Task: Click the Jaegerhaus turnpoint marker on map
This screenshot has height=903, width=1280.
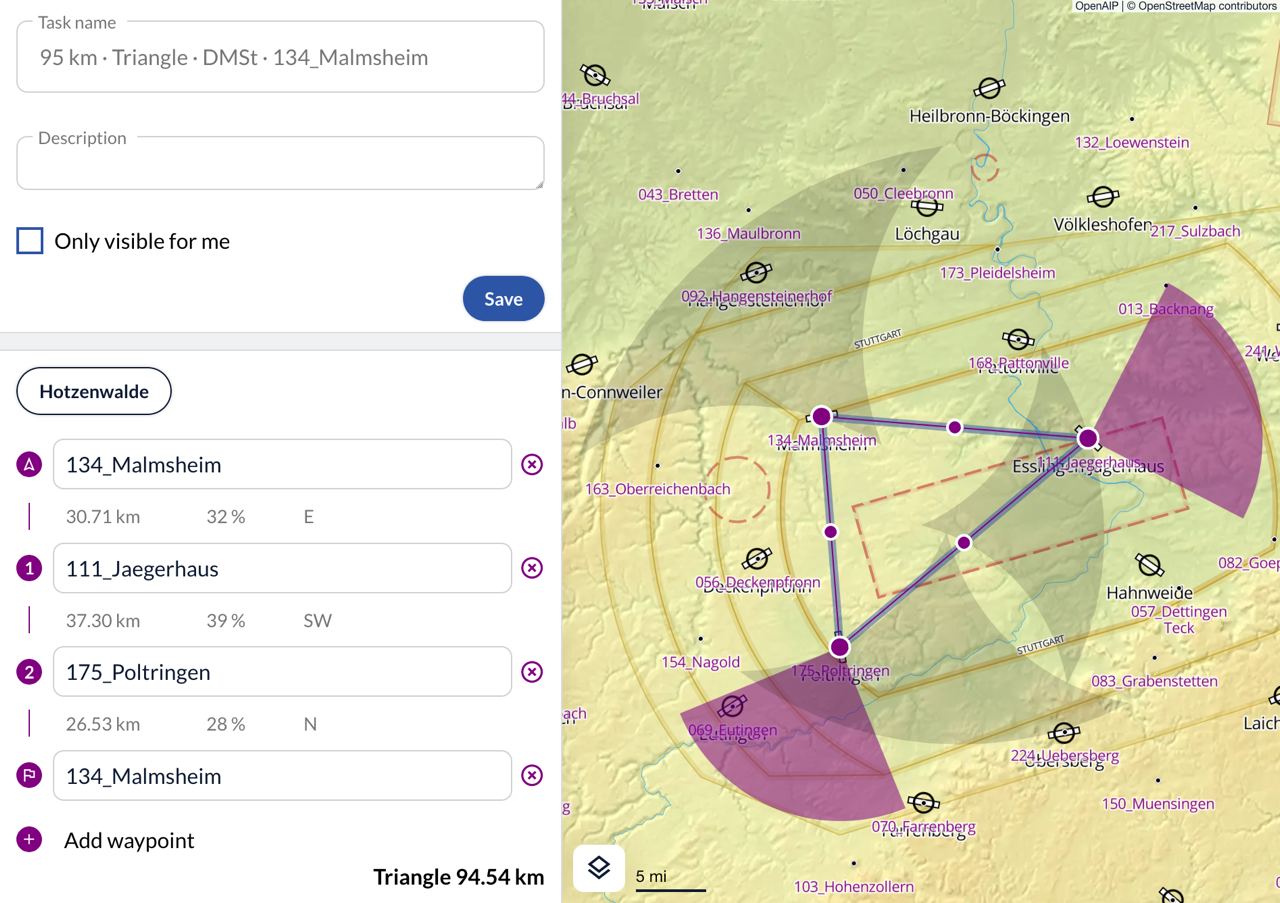Action: (x=1088, y=438)
